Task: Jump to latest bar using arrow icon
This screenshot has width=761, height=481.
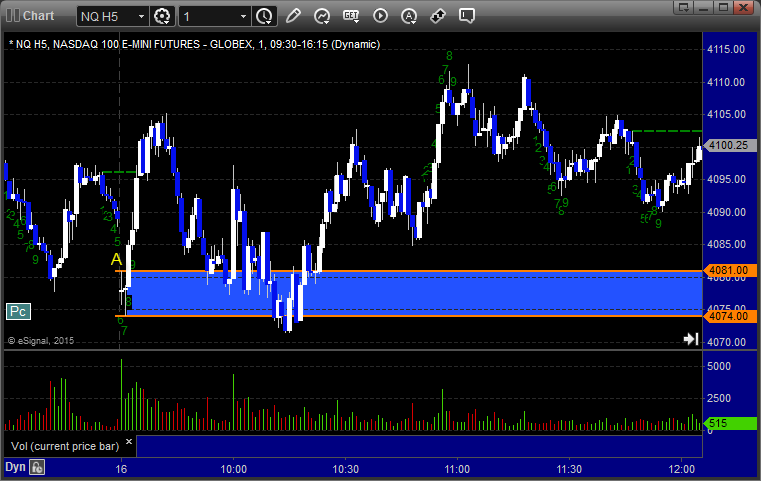Action: click(690, 339)
